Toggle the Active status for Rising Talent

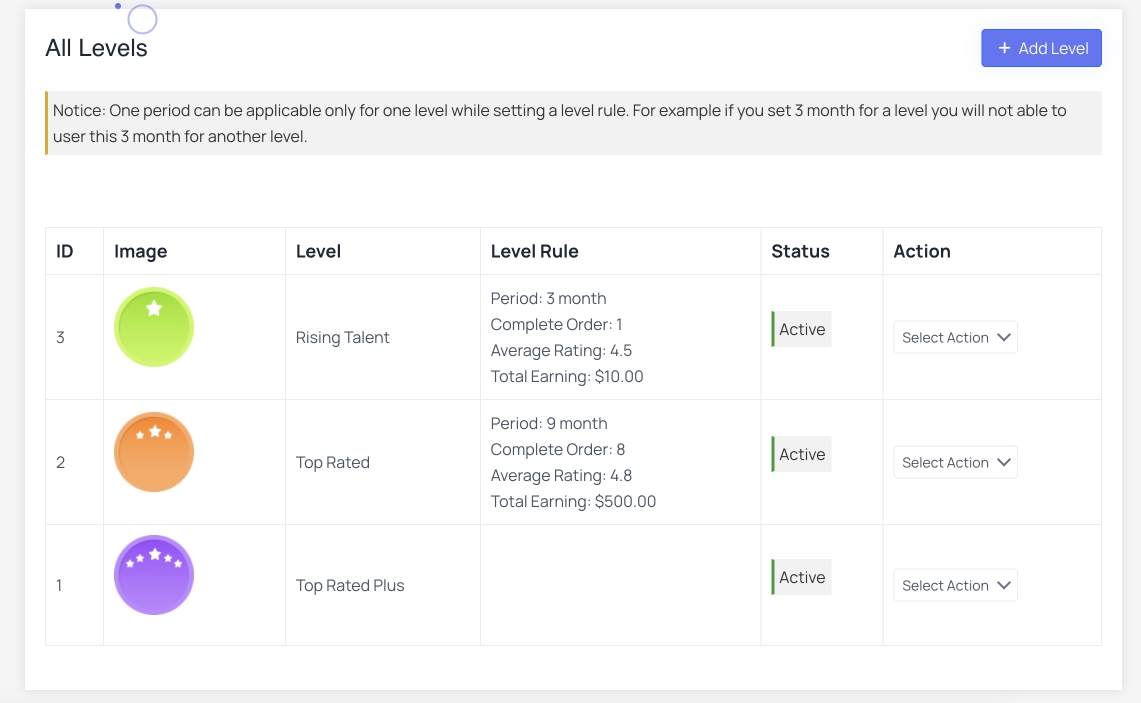(x=801, y=329)
